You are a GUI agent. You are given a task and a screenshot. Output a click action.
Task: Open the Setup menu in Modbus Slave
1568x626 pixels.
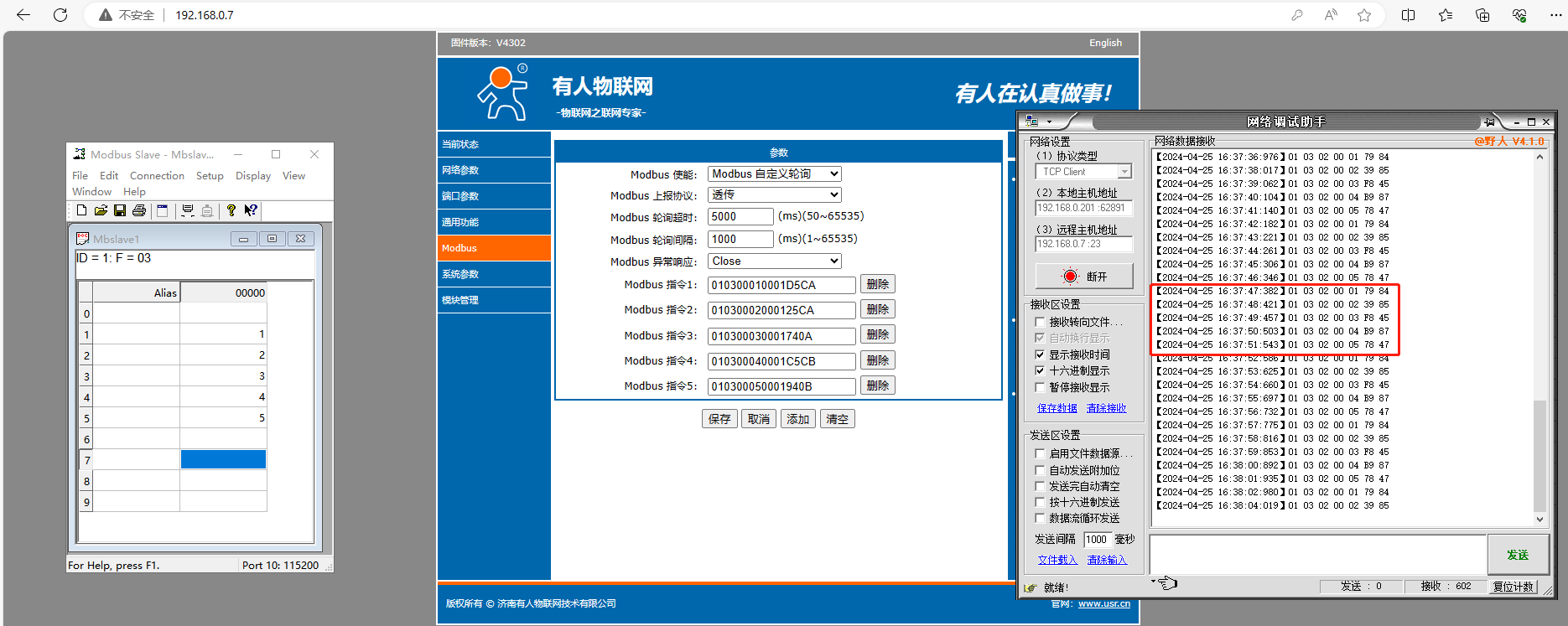tap(210, 176)
